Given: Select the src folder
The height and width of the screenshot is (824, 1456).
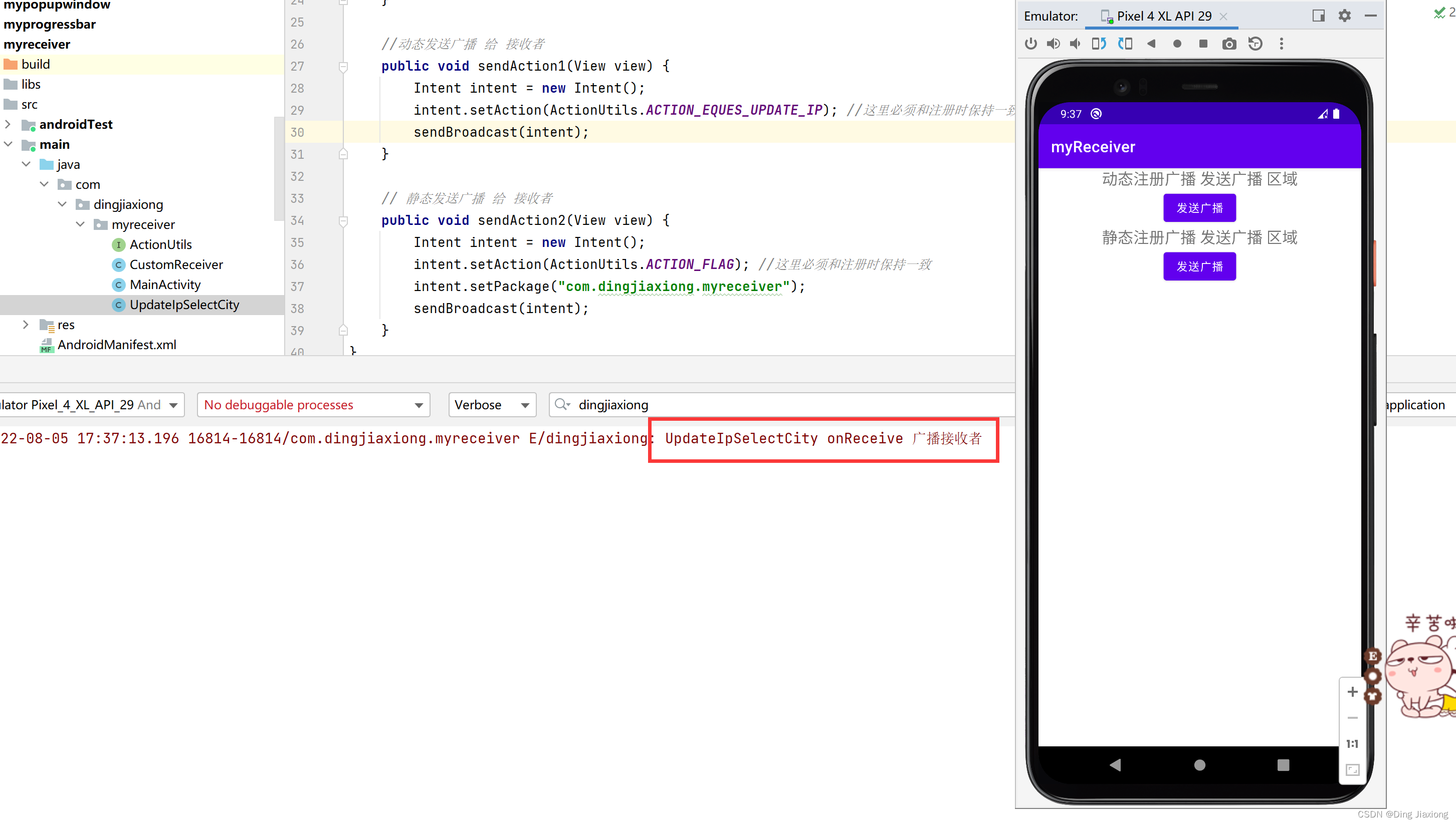Looking at the screenshot, I should (21, 104).
